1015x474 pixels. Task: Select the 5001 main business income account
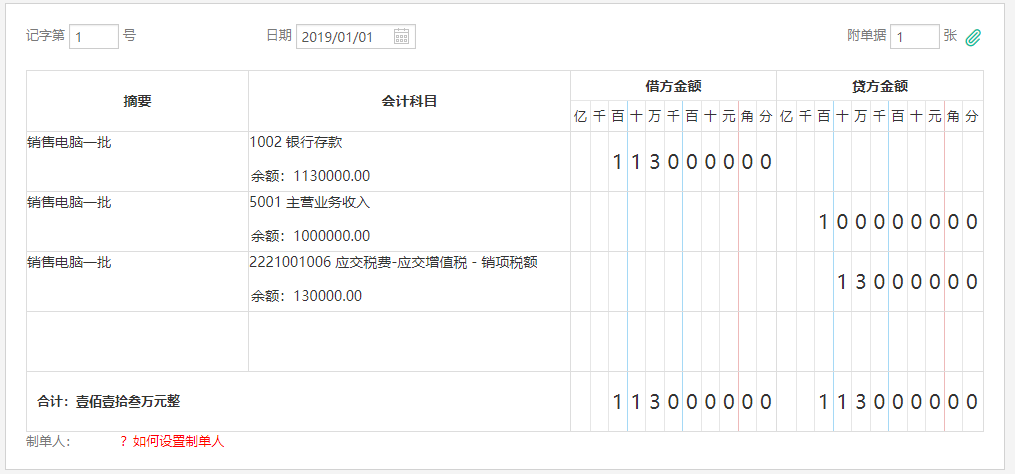pyautogui.click(x=409, y=221)
